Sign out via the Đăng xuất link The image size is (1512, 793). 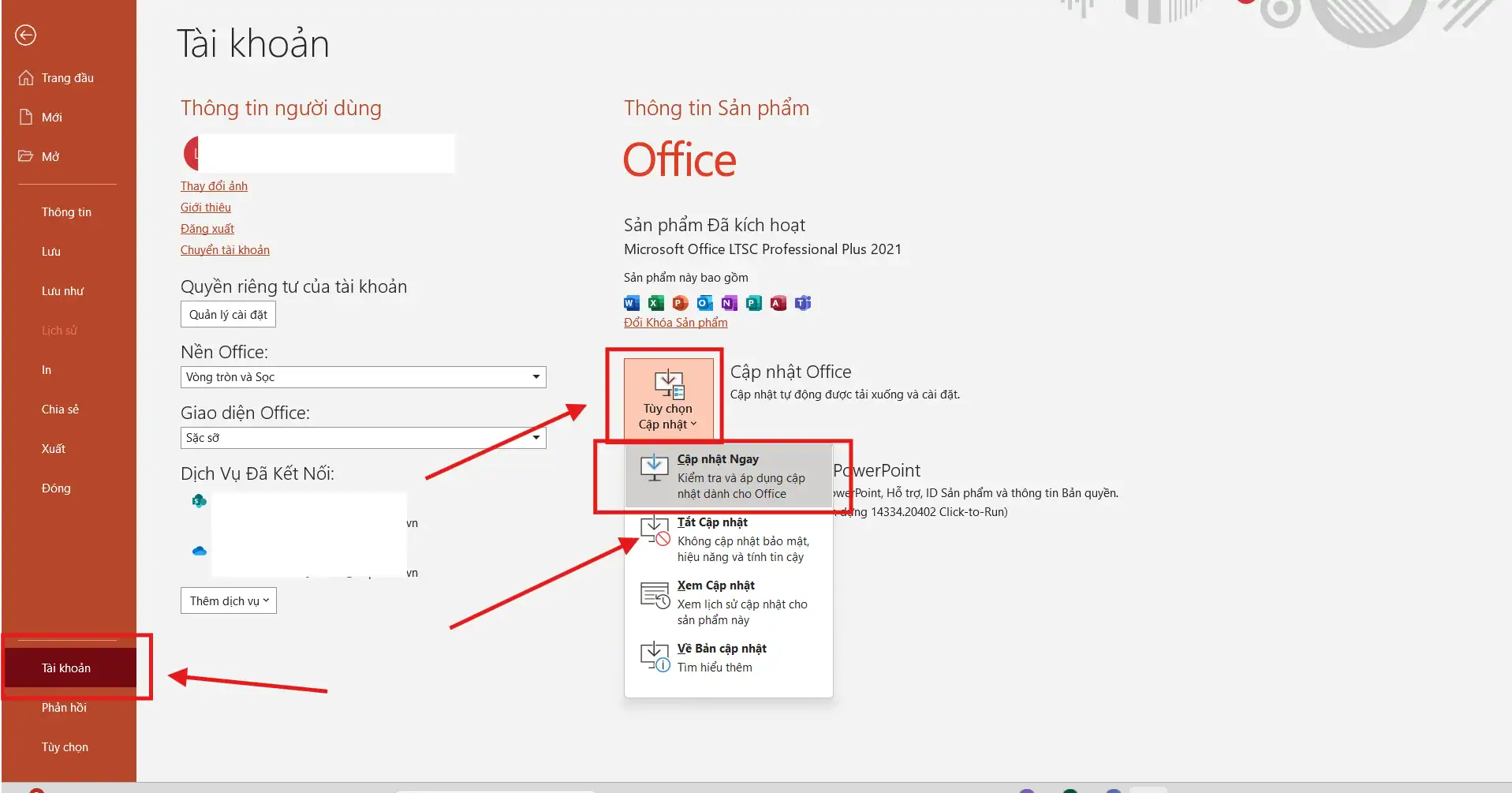pyautogui.click(x=207, y=228)
